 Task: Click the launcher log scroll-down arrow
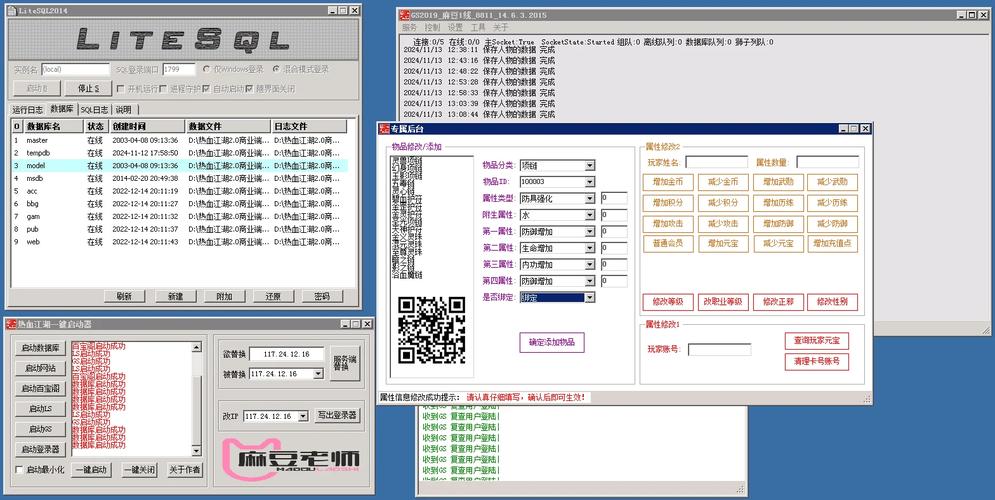point(196,451)
